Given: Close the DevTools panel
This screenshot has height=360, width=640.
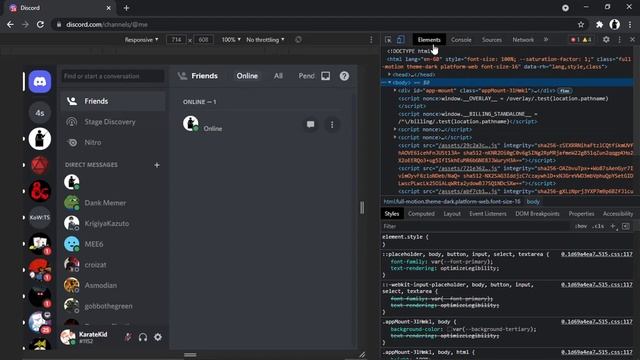Looking at the screenshot, I should pos(632,40).
